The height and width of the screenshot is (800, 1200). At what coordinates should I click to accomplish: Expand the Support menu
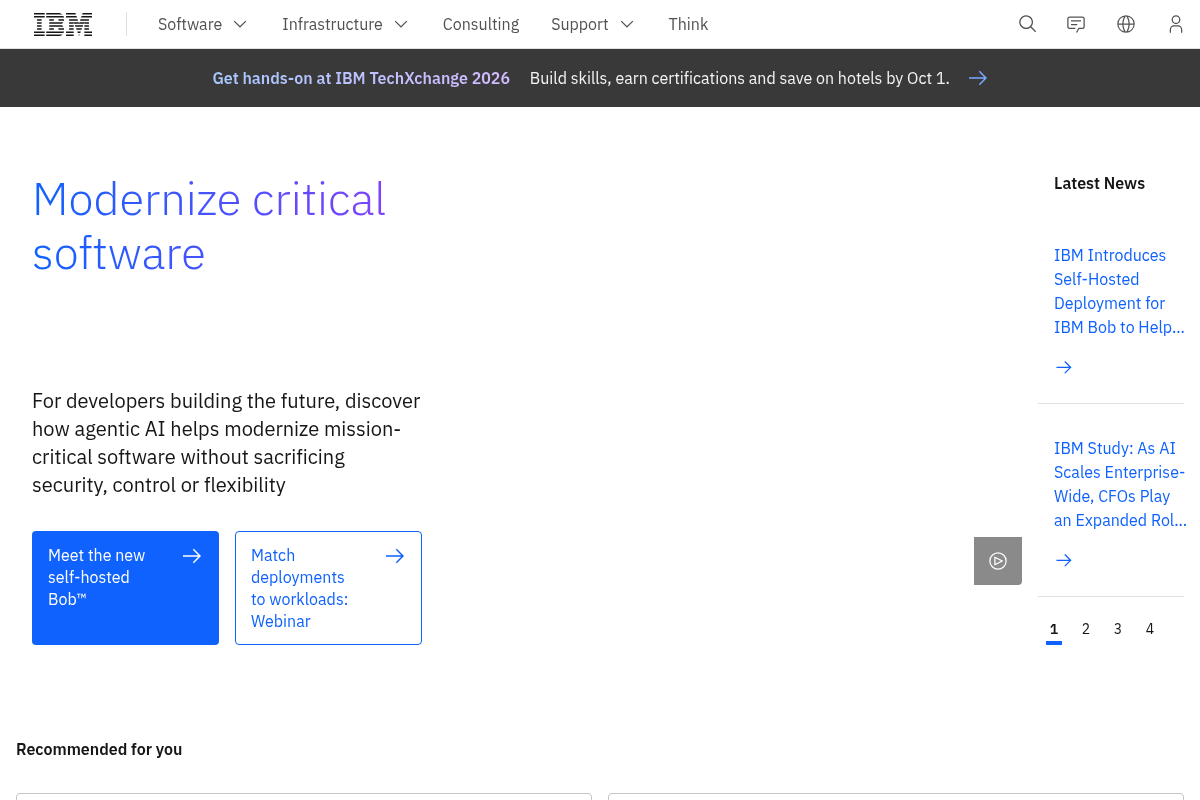[x=592, y=24]
